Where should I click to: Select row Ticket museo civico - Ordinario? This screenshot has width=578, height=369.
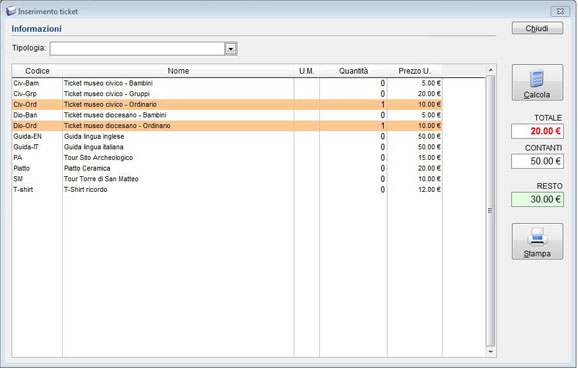pyautogui.click(x=227, y=105)
